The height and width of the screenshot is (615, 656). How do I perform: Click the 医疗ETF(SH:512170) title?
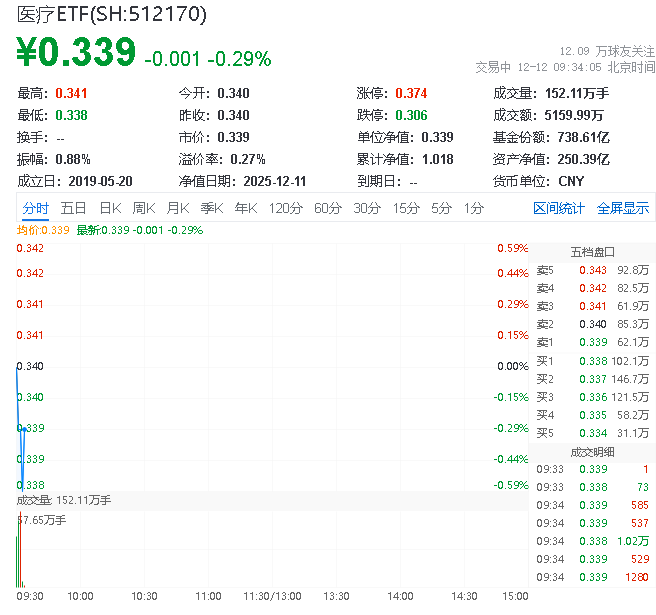pyautogui.click(x=112, y=14)
